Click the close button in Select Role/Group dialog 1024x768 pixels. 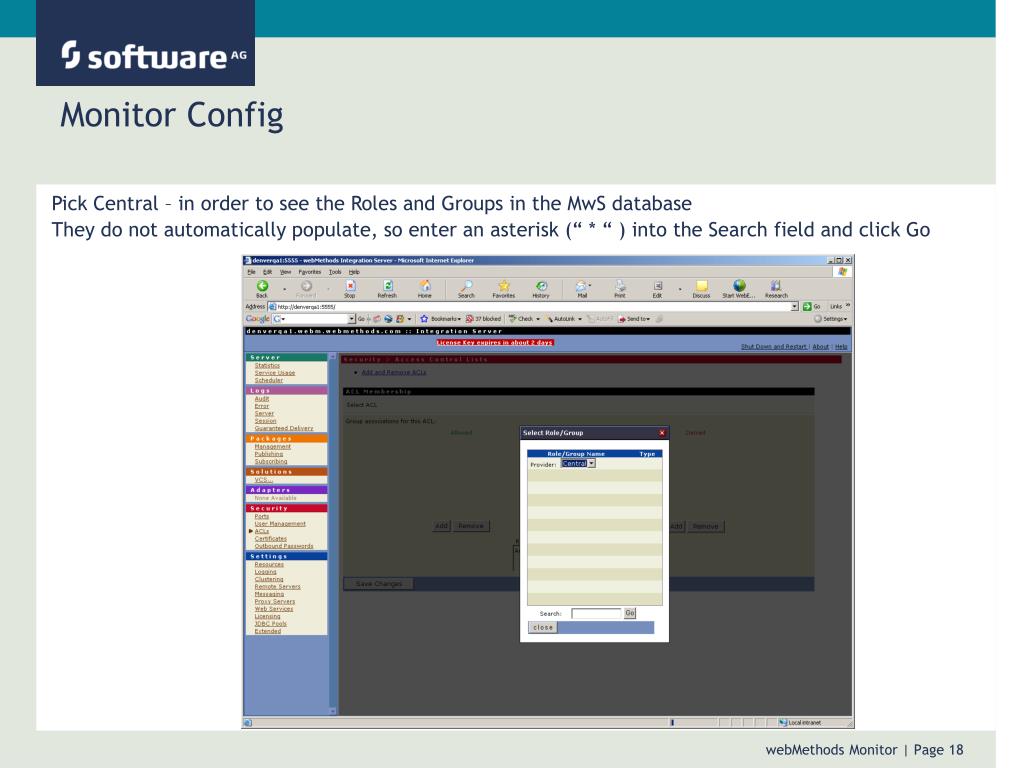click(x=543, y=628)
